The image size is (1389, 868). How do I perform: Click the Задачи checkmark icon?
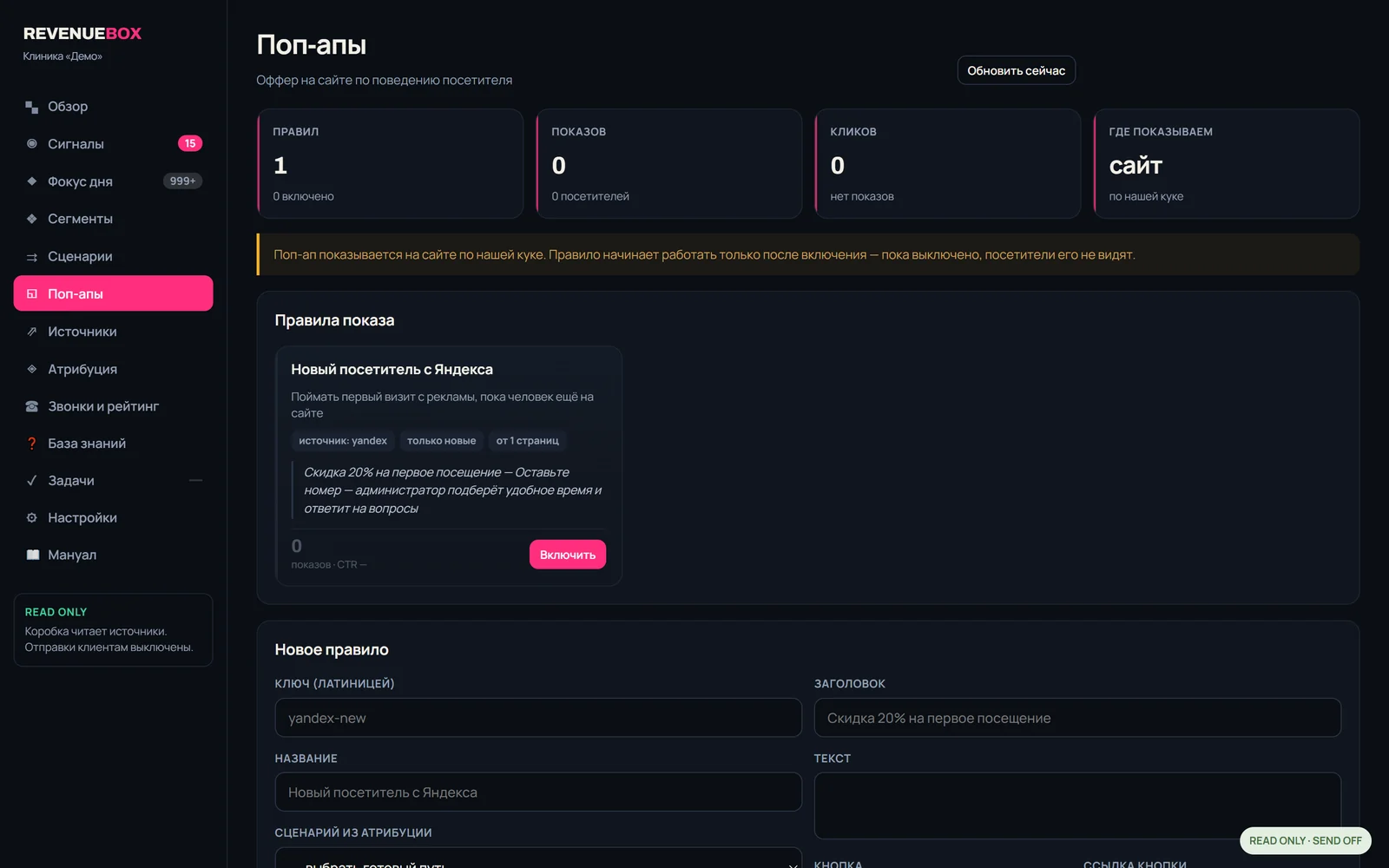pyautogui.click(x=32, y=481)
